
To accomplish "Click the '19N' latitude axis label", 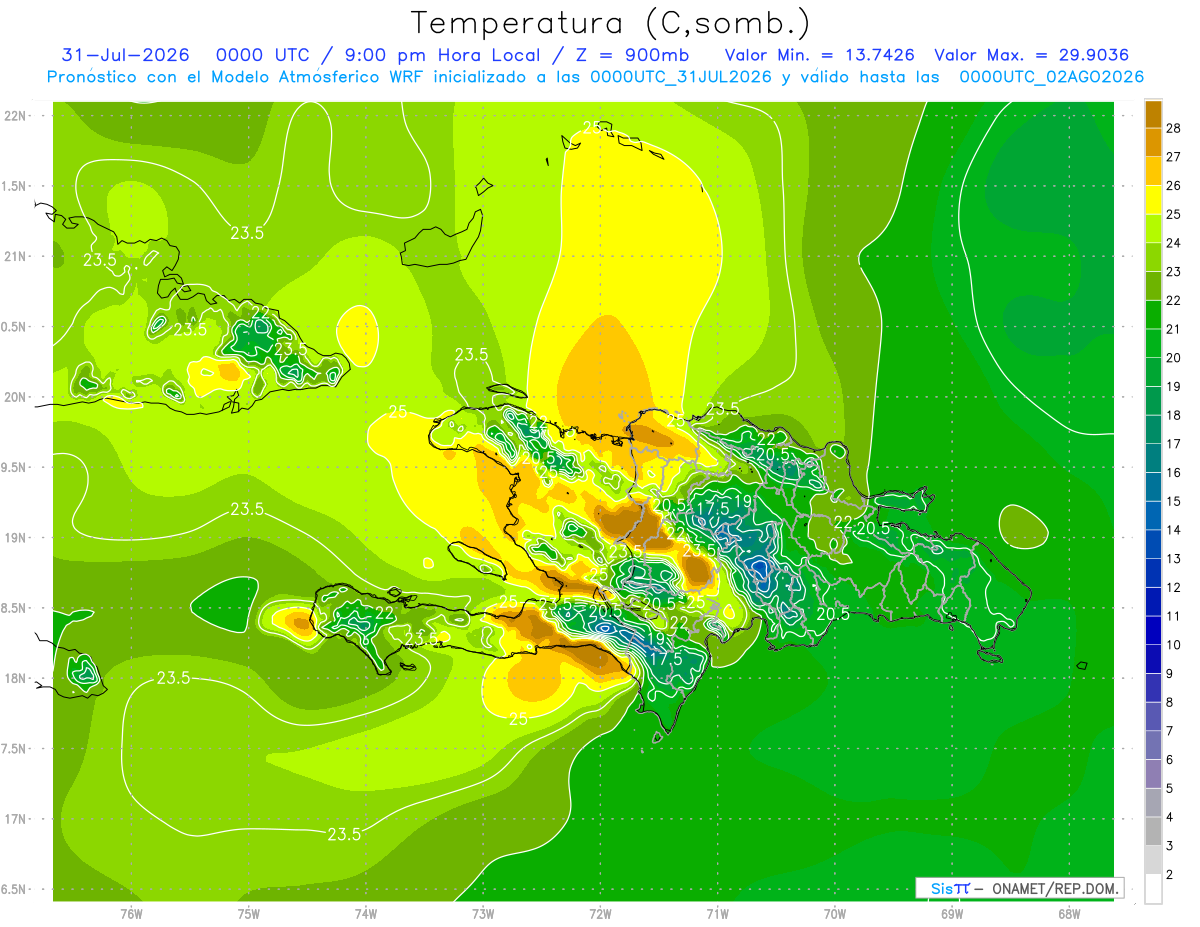I will point(16,538).
